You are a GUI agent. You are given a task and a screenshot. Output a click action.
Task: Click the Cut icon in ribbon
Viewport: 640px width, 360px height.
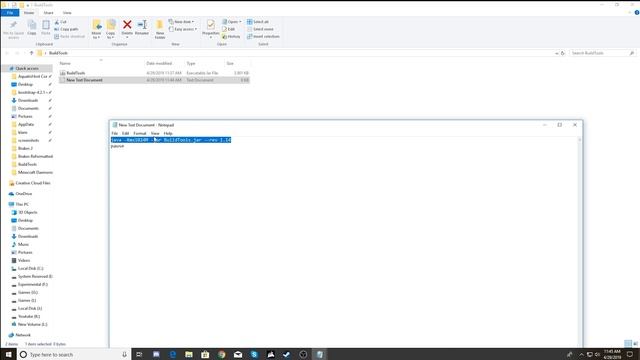[x=60, y=22]
